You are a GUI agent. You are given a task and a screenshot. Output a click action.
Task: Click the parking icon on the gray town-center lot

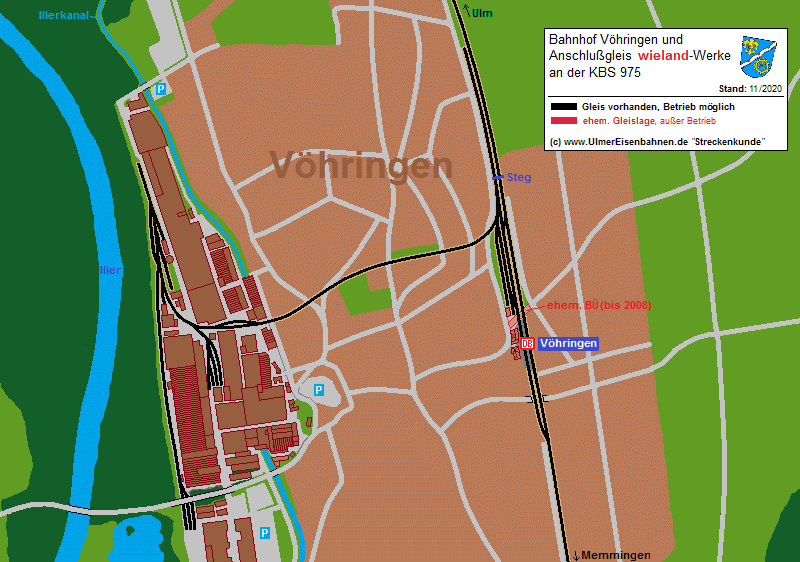(x=319, y=389)
